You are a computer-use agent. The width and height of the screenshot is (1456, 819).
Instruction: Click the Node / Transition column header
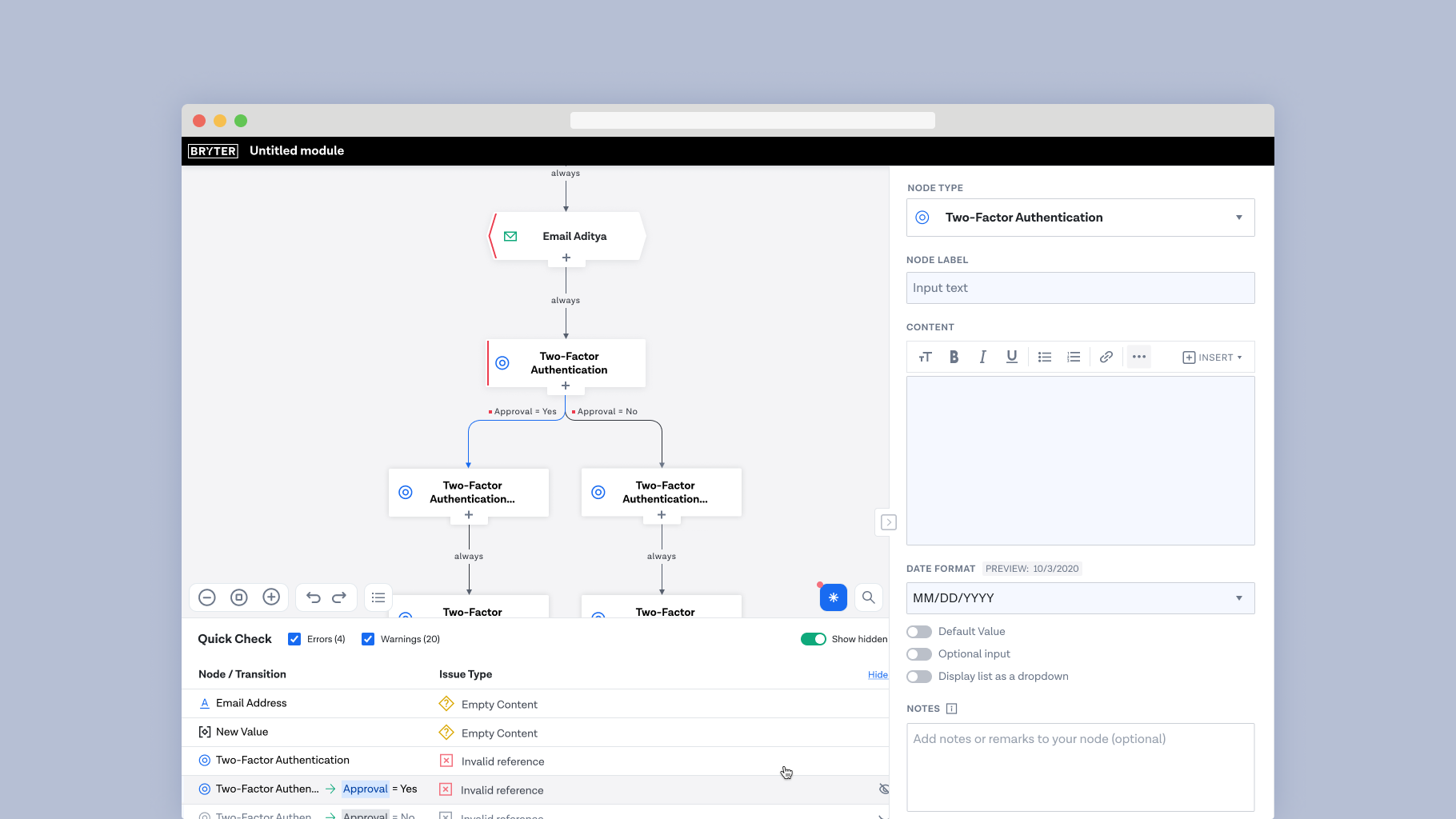[242, 674]
